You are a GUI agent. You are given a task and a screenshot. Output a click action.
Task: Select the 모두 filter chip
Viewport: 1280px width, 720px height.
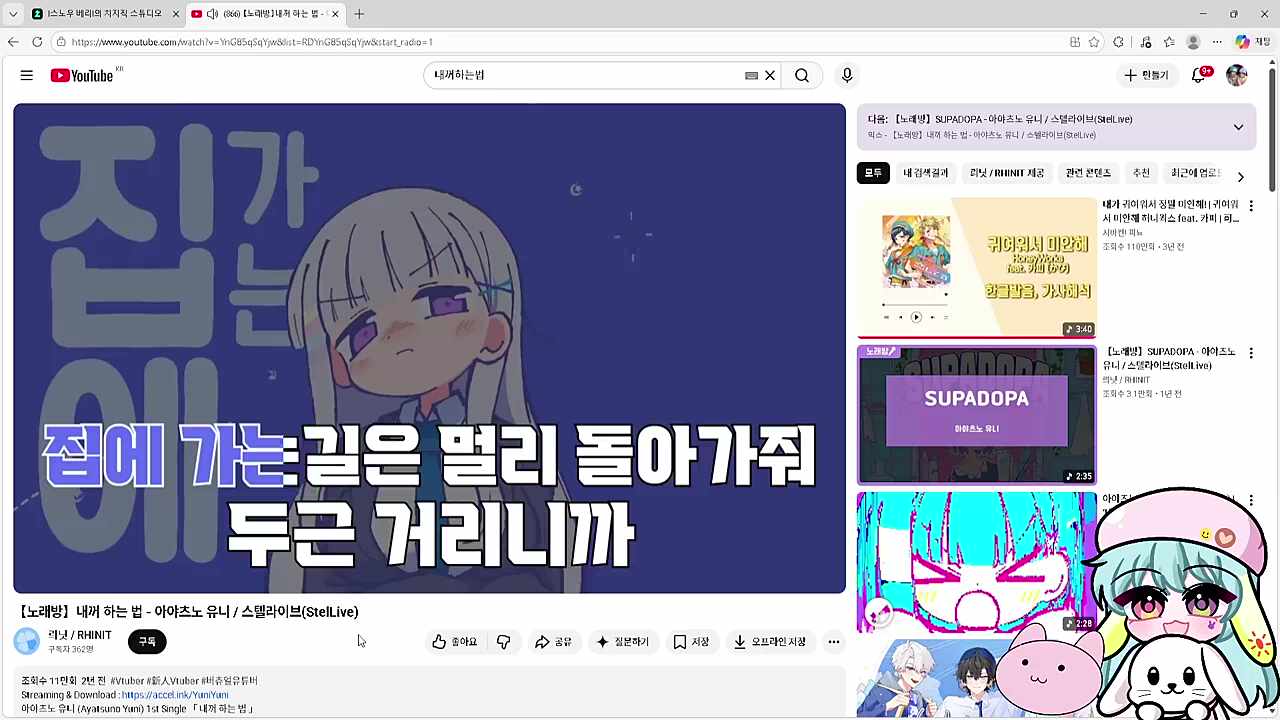click(873, 173)
